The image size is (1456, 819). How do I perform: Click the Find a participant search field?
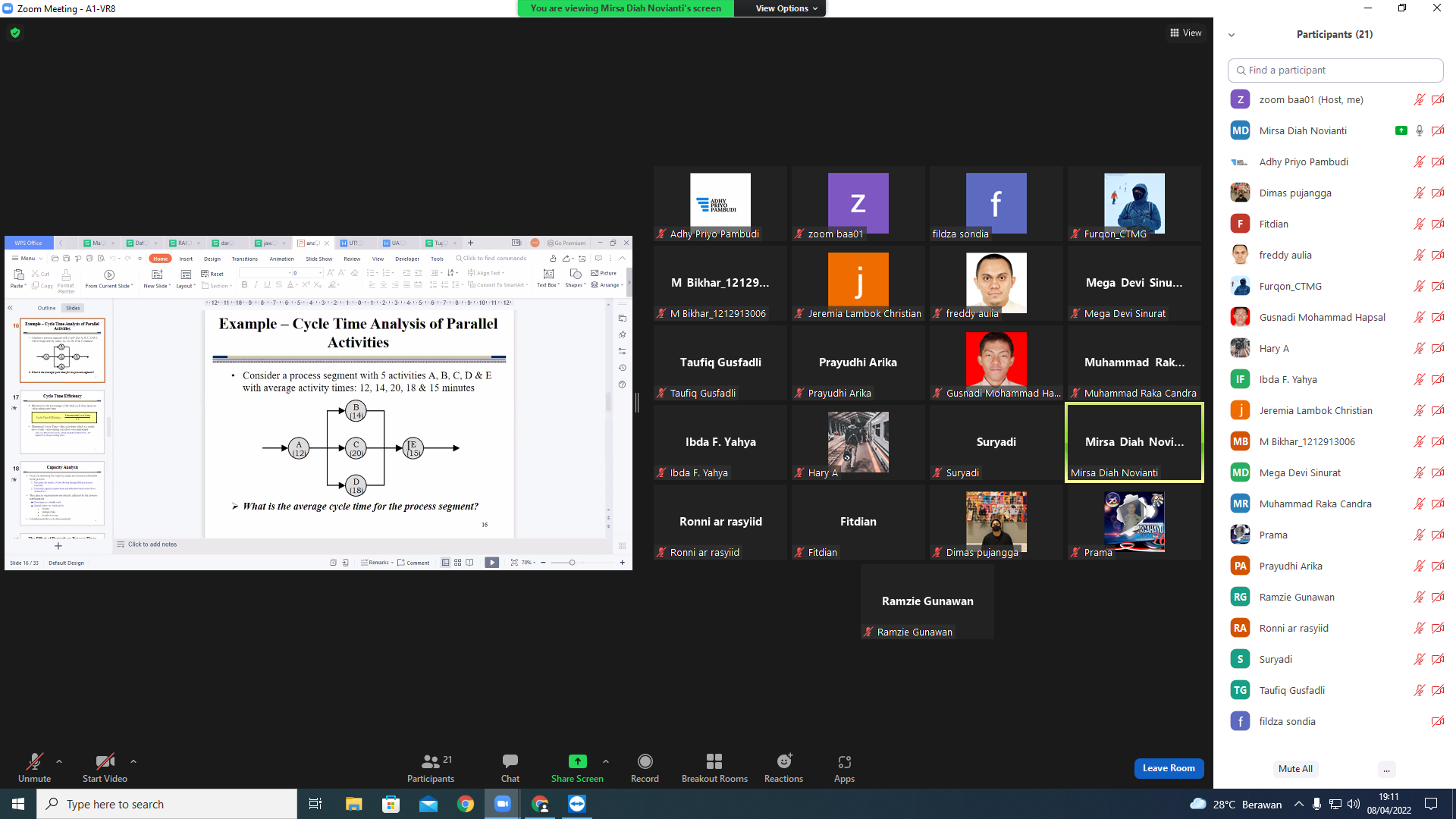click(x=1335, y=70)
